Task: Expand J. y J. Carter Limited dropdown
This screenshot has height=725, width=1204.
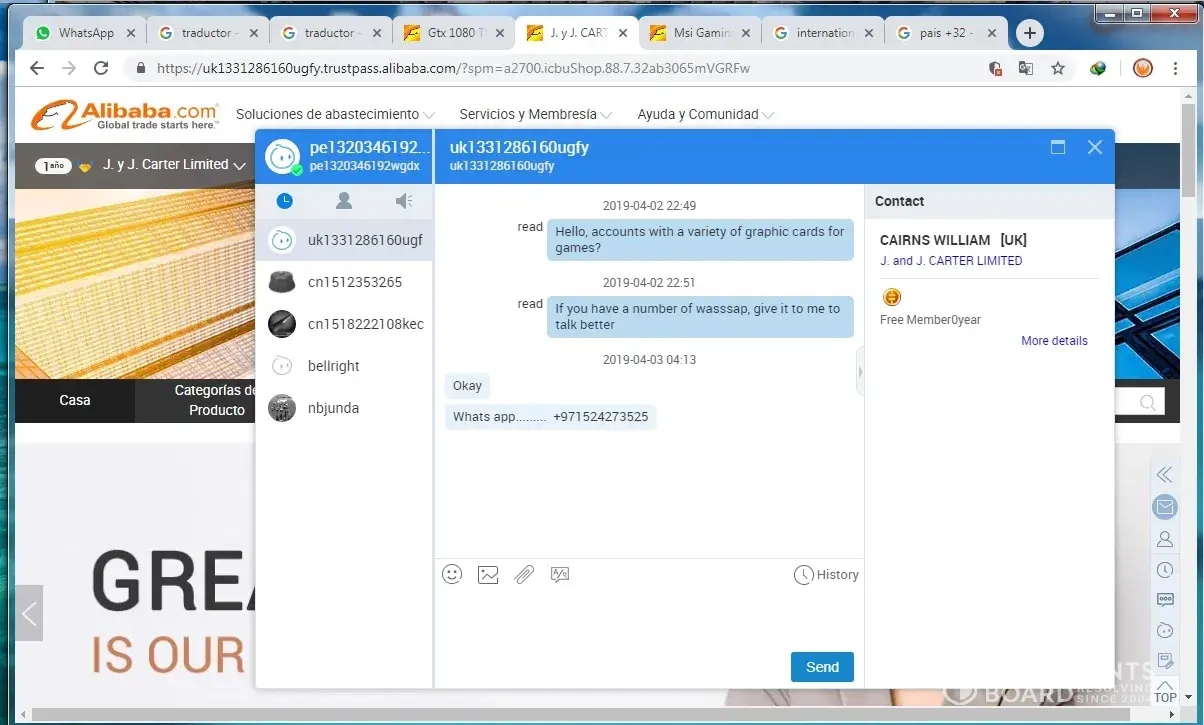Action: 175,165
